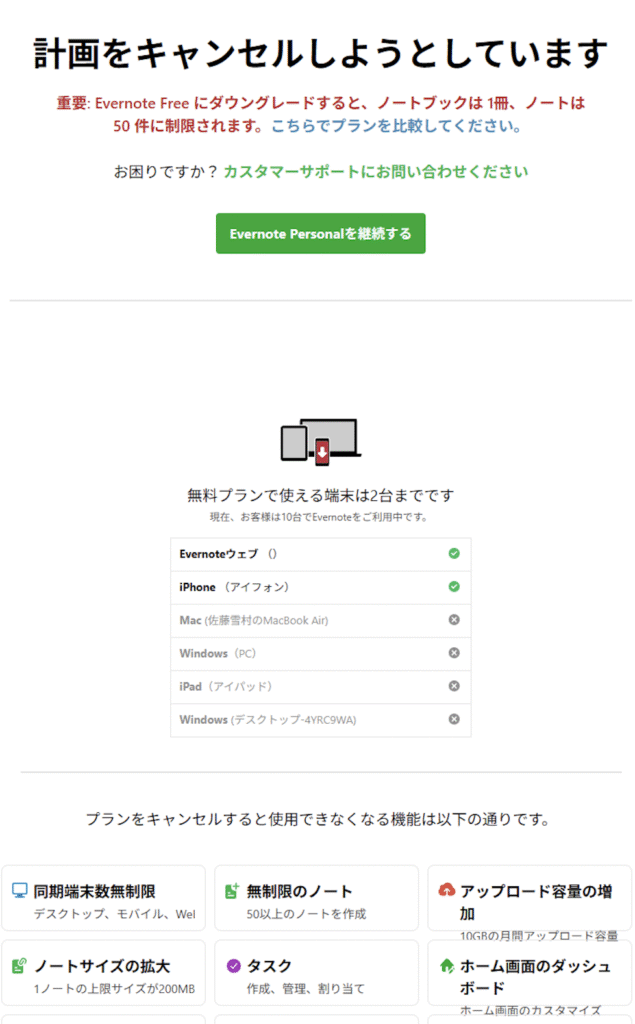
Task: Click the purple check icon beside タスク
Action: 233,965
